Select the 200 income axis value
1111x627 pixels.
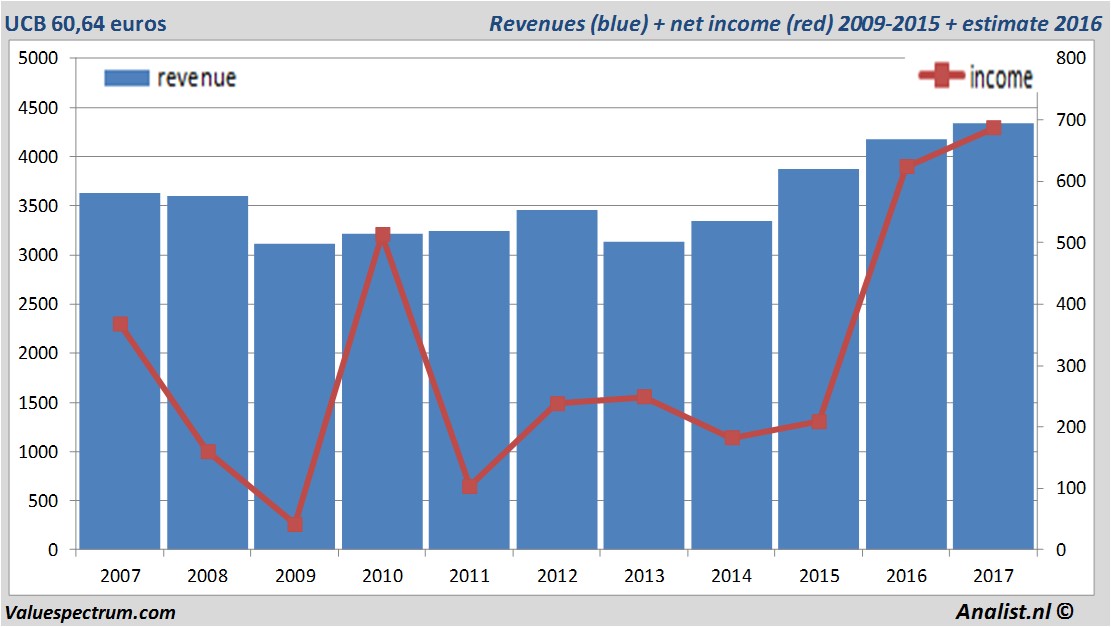coord(1071,427)
